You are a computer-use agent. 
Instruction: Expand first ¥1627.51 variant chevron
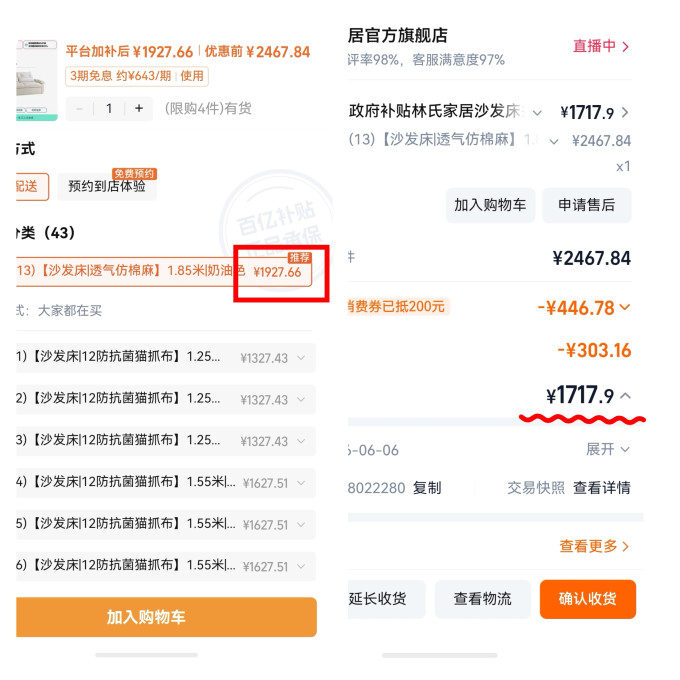[x=301, y=483]
